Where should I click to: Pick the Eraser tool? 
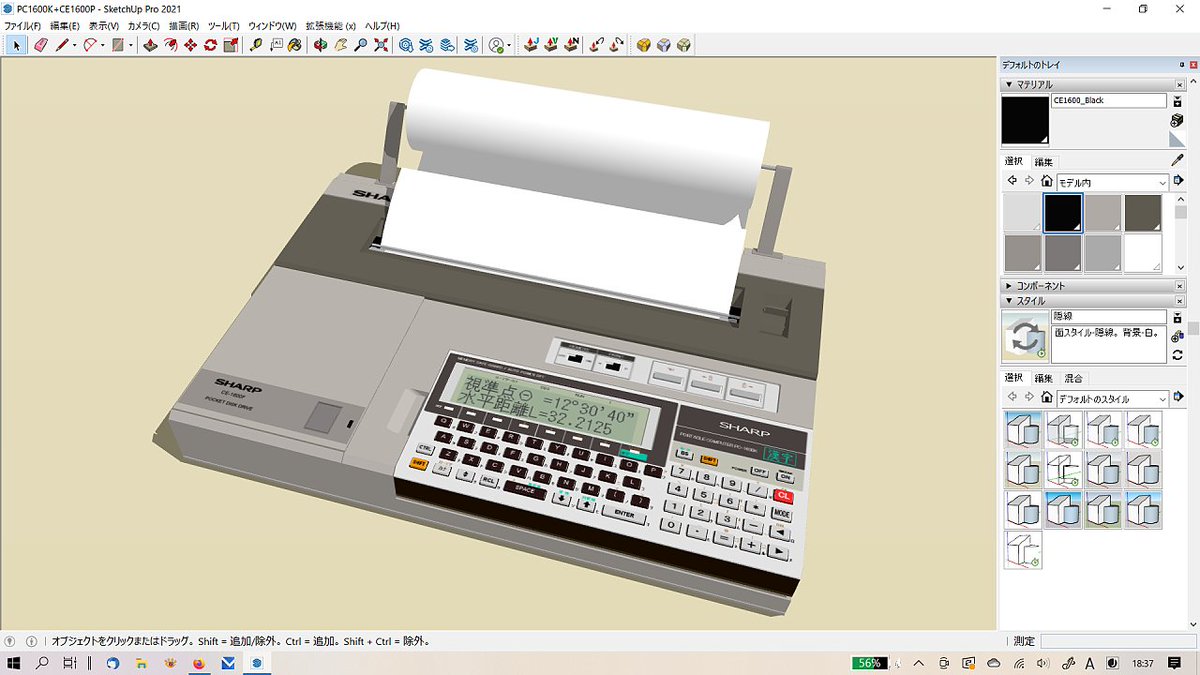41,45
